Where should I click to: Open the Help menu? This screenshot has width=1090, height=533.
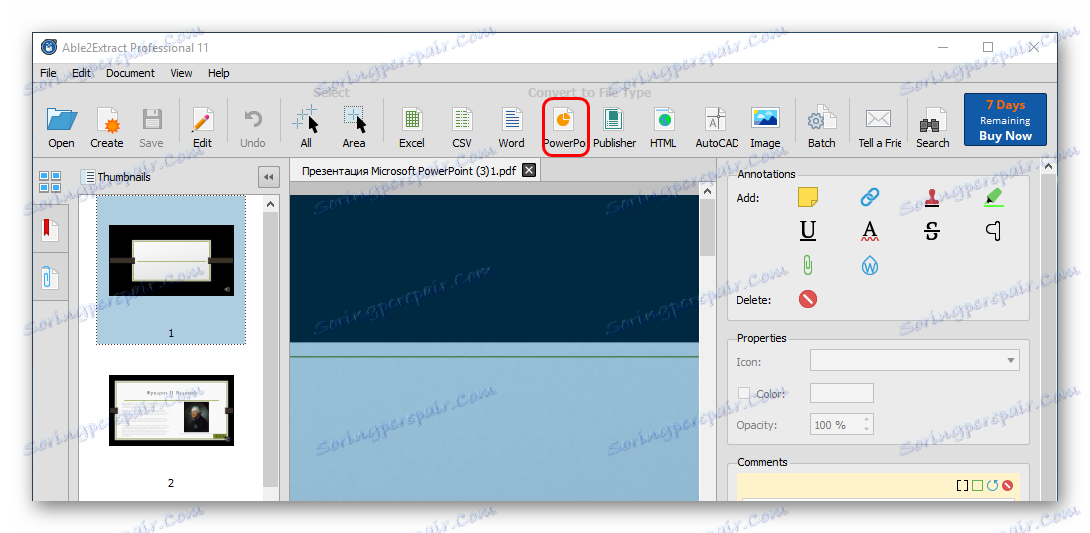tap(219, 73)
